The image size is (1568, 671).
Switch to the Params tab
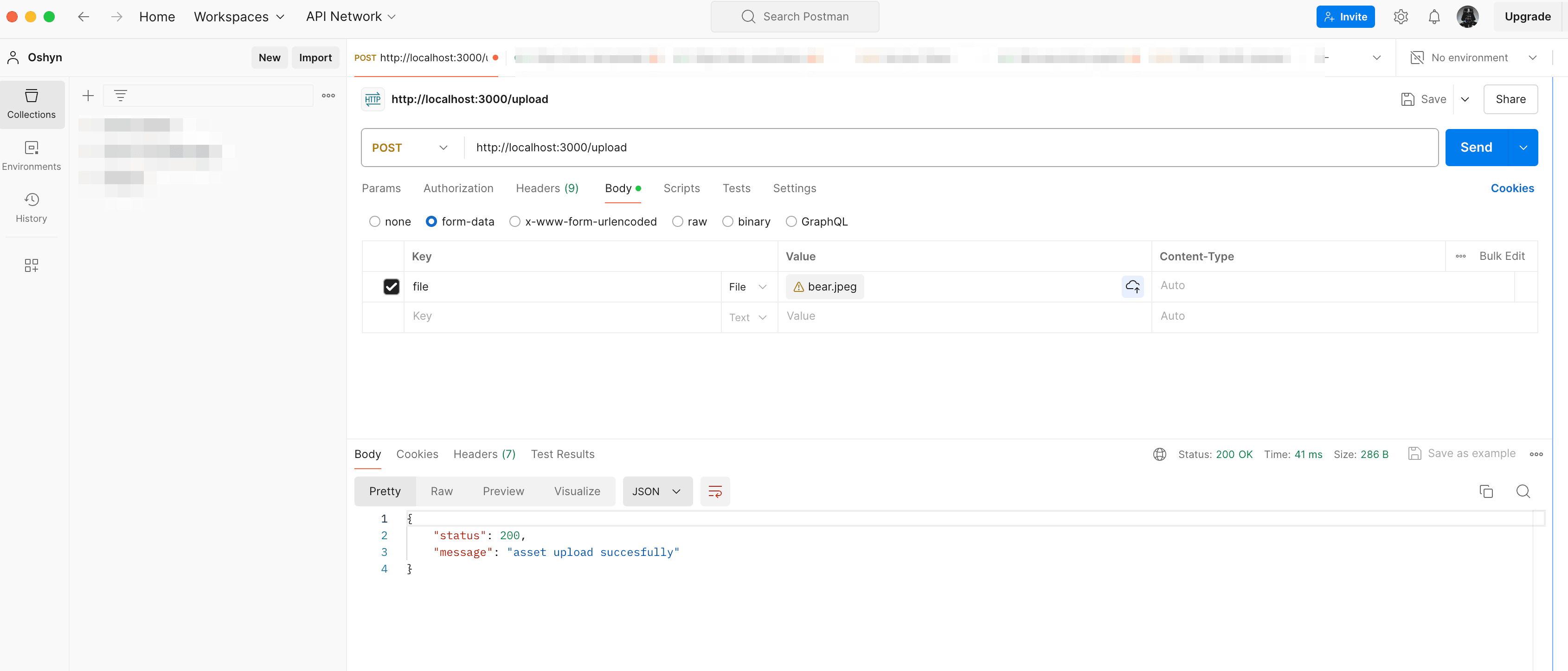tap(381, 188)
